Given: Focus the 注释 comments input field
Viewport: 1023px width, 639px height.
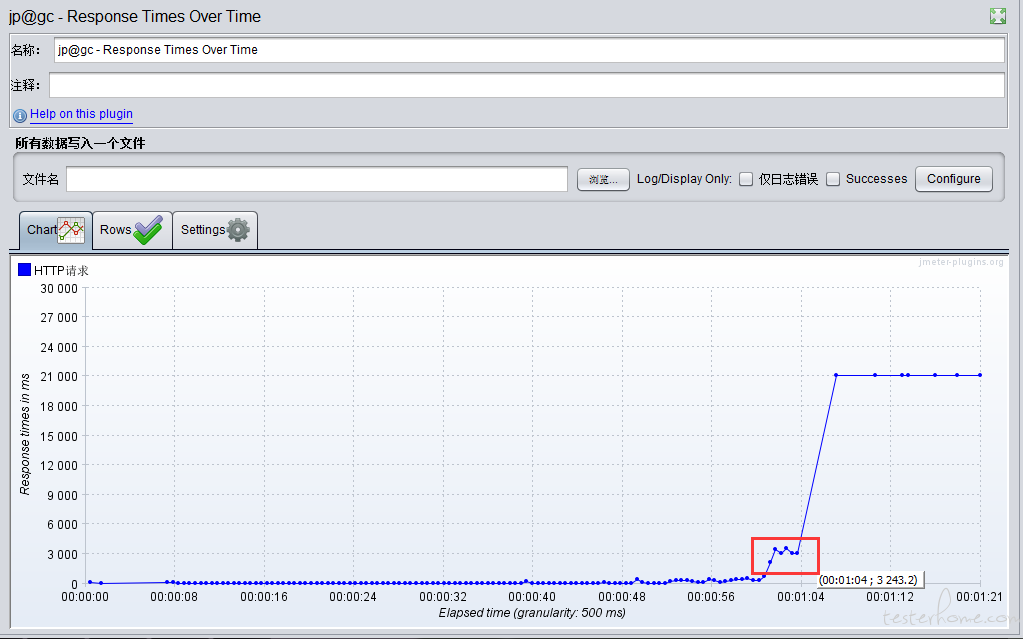Looking at the screenshot, I should tap(526, 85).
